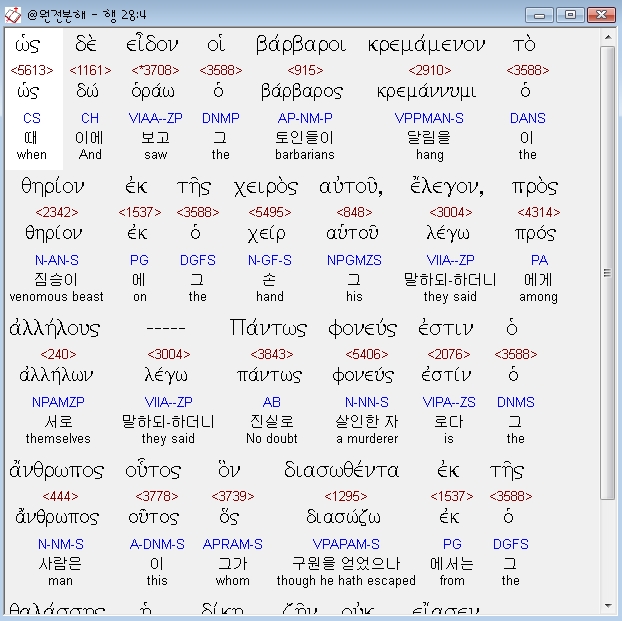The height and width of the screenshot is (621, 622).
Task: Click Strong's number <5406>
Action: (367, 354)
